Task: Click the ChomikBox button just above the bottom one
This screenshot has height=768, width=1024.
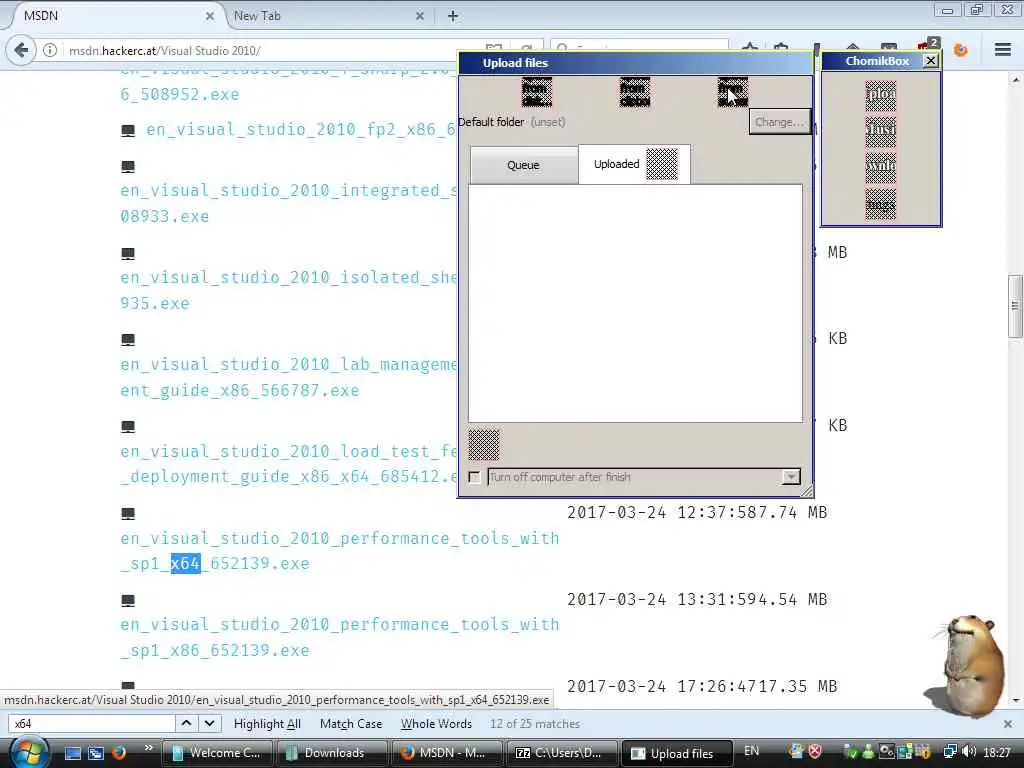Action: coord(880,168)
